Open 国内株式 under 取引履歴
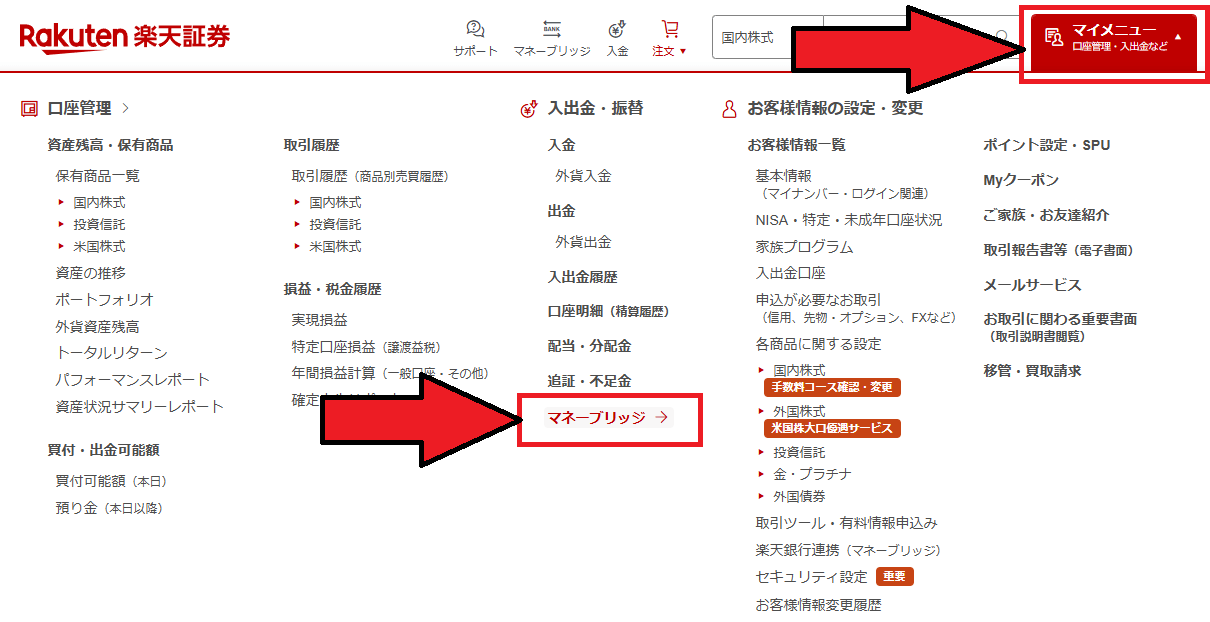 [335, 202]
